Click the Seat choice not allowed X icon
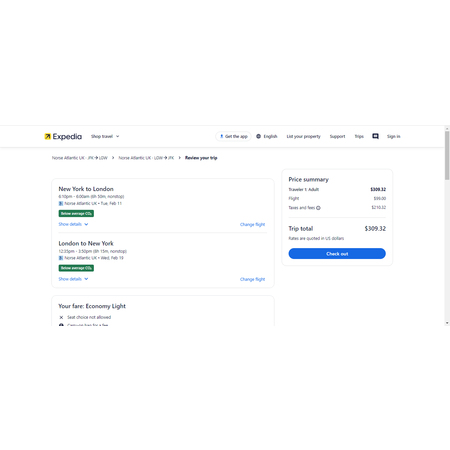Screen dimensions: 450x450 (x=61, y=317)
